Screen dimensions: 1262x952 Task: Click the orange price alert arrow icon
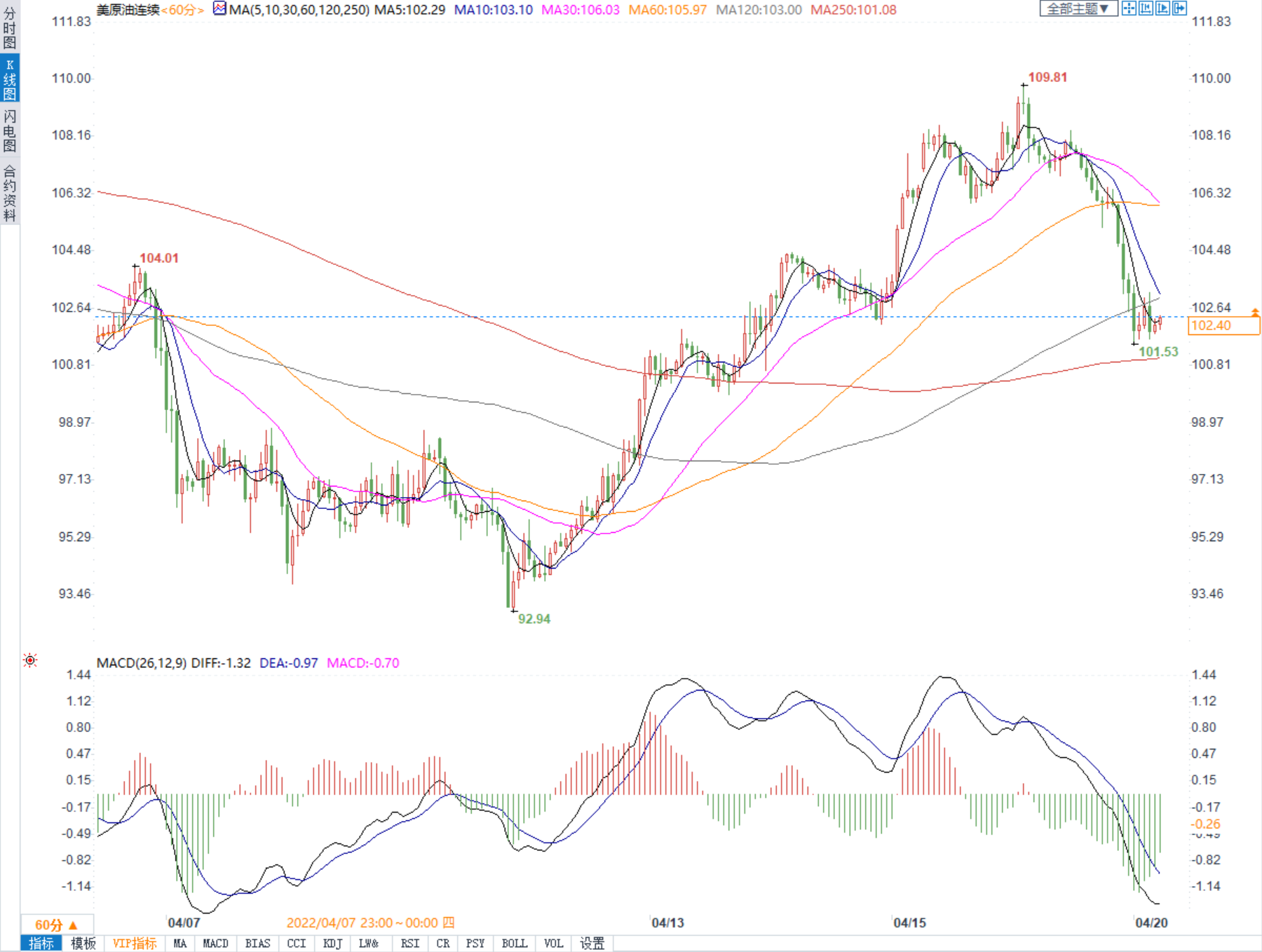pyautogui.click(x=1255, y=312)
